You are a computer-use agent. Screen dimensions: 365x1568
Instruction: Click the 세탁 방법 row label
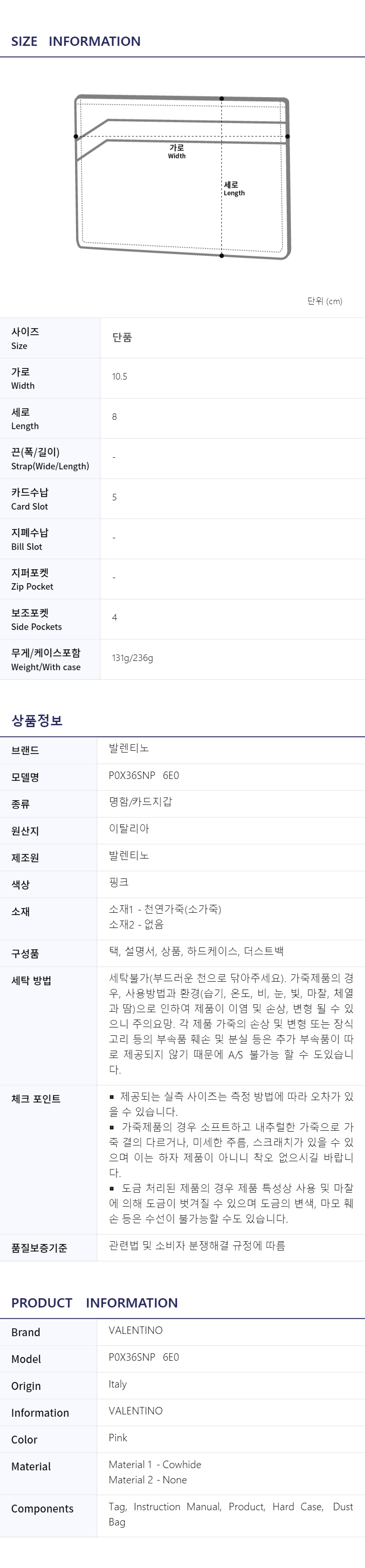click(x=31, y=981)
